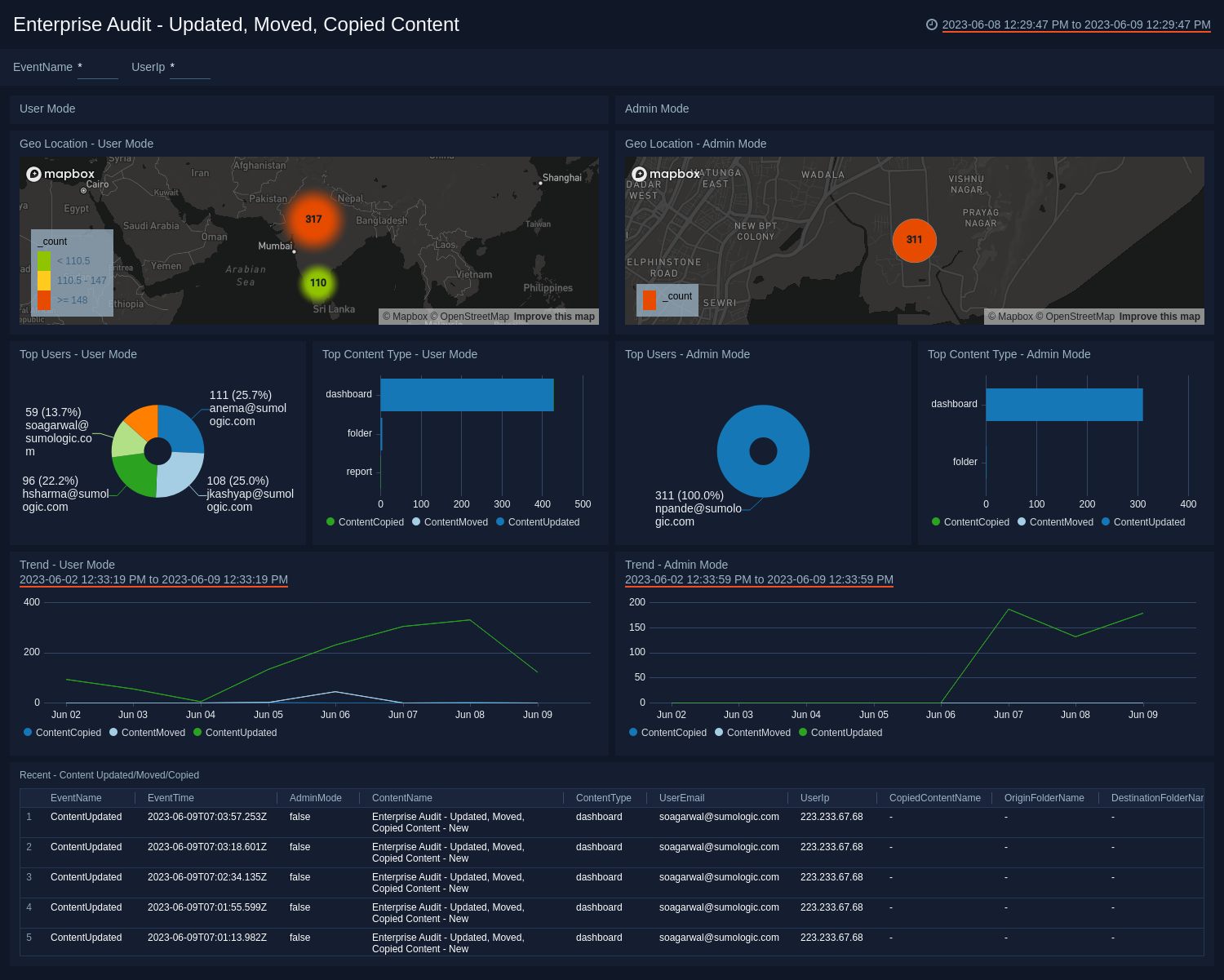Open the dashboard time range picker
Screen dimensions: 1224x980
[x=1075, y=24]
